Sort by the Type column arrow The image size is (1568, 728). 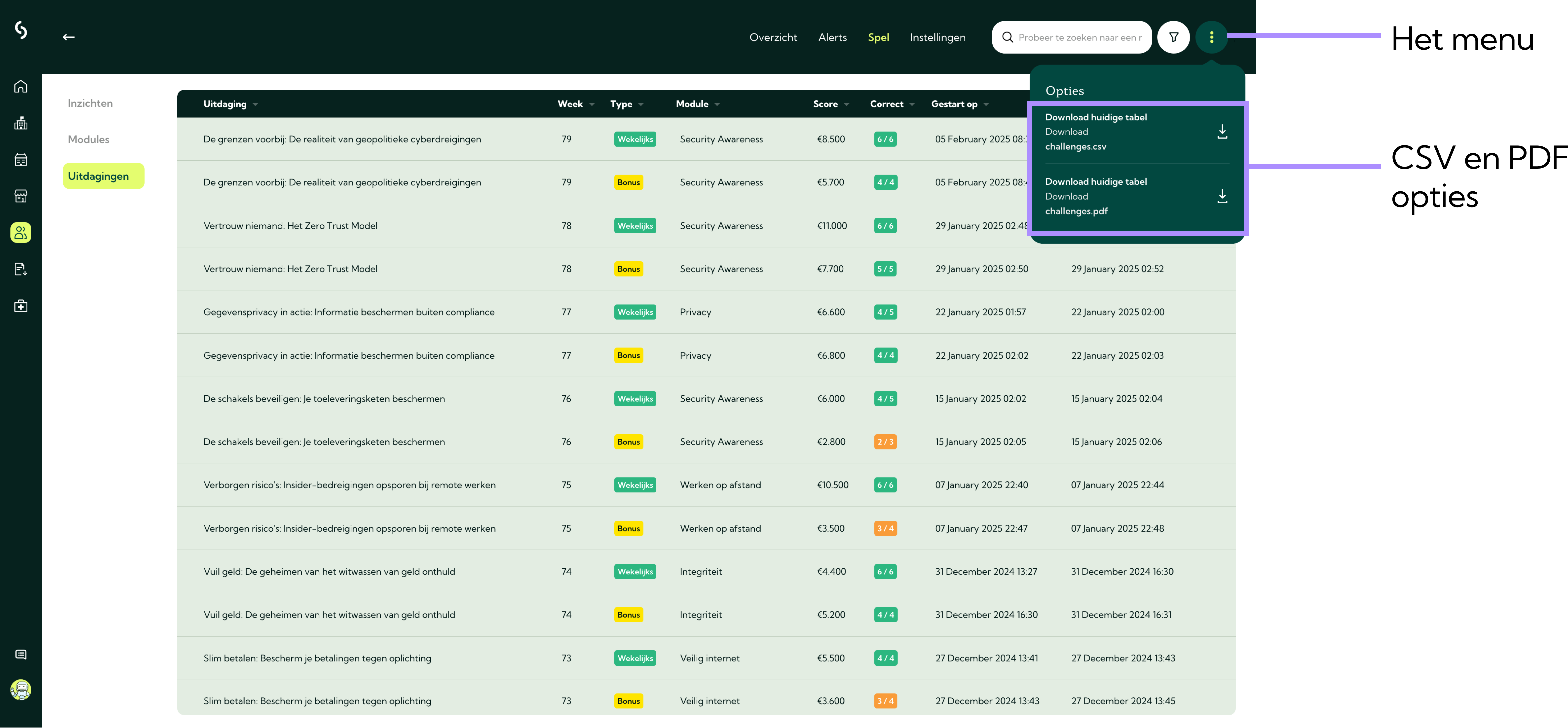click(641, 104)
